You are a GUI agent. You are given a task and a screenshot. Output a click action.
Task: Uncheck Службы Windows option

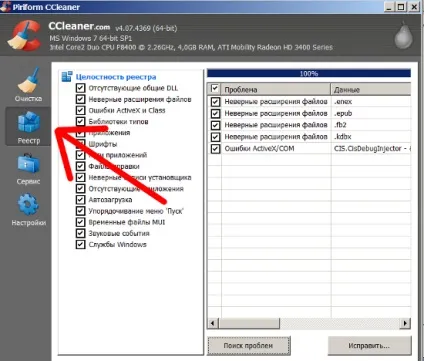tap(80, 244)
